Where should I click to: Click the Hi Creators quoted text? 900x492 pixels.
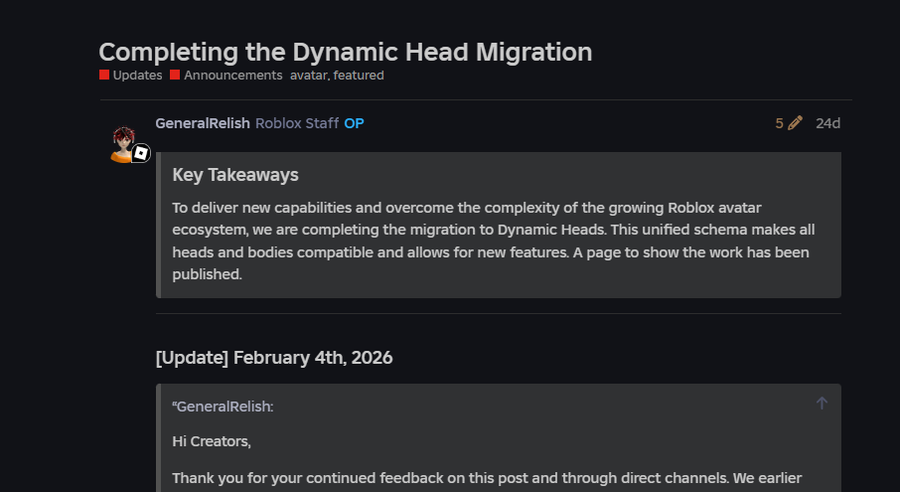tap(211, 441)
